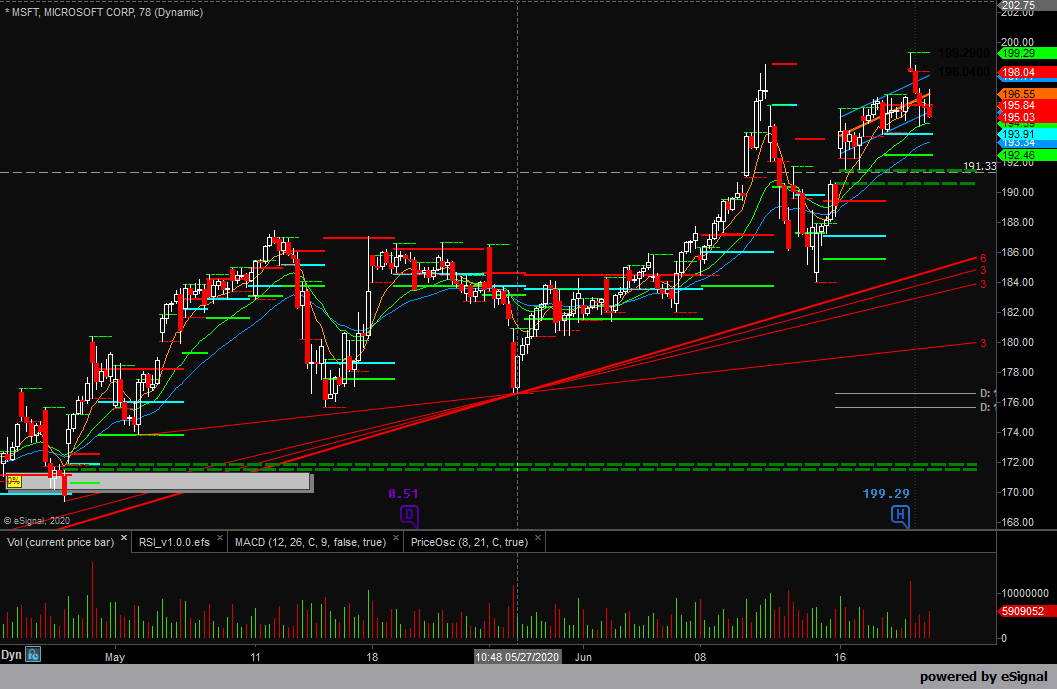Click the 18 date label on time axis
This screenshot has width=1057, height=689.
(x=372, y=657)
